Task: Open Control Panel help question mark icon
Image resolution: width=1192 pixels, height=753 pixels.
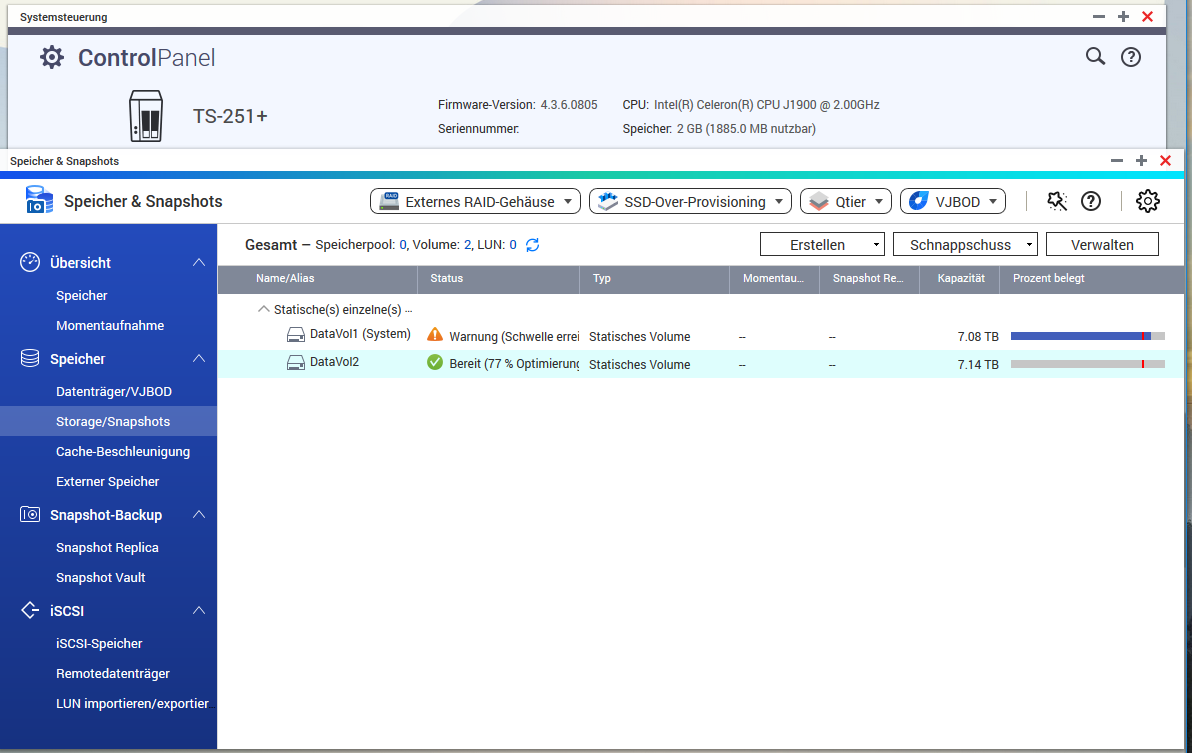Action: [1130, 57]
